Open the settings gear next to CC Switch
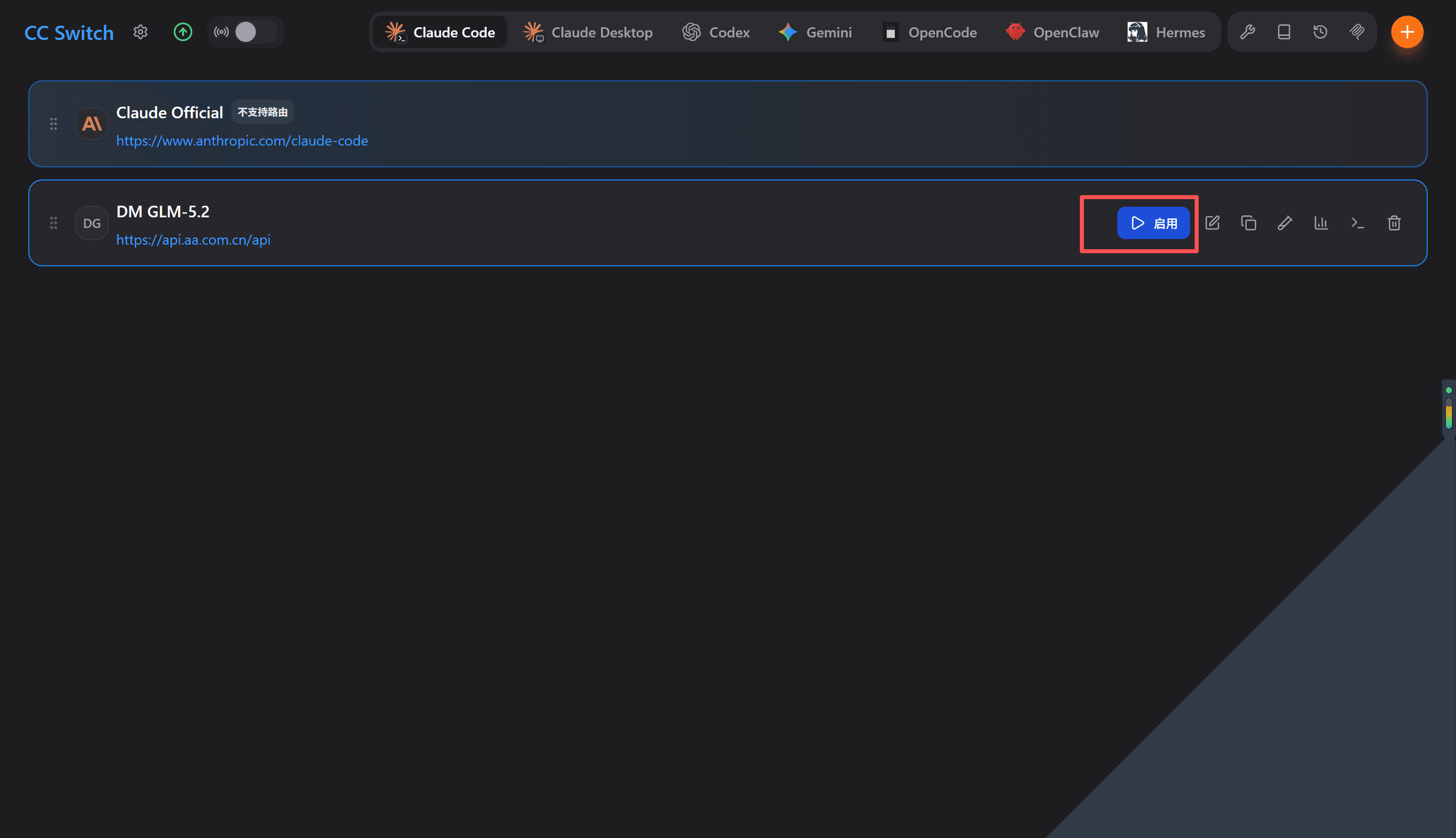This screenshot has height=838, width=1456. [141, 32]
